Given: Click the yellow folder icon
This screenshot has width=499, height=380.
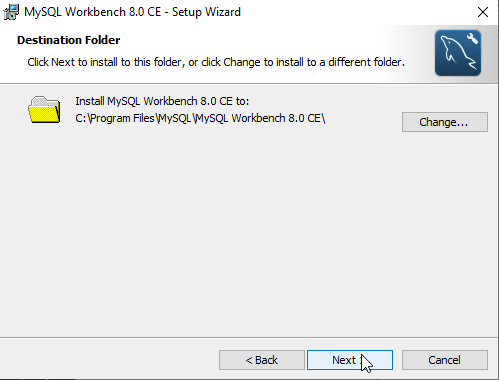Looking at the screenshot, I should [44, 110].
